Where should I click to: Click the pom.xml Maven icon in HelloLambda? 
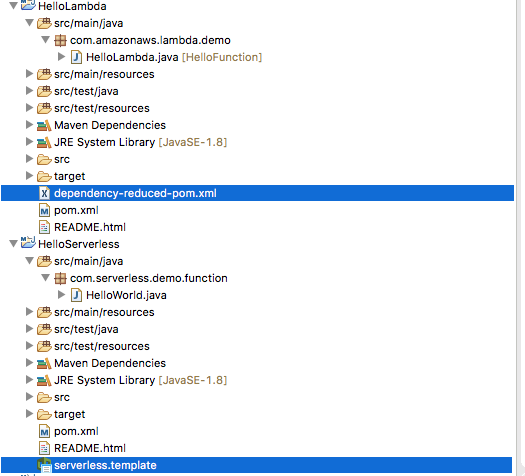(x=45, y=210)
